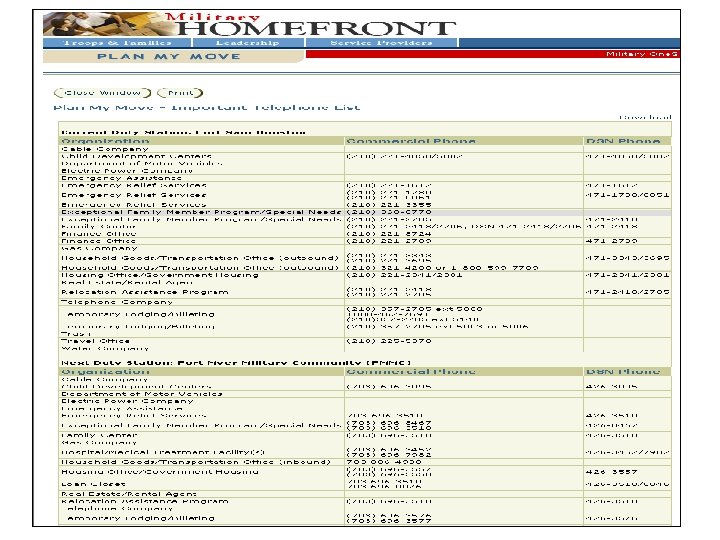Select Relocation Assistance Program row, Current Duty Station

click(365, 292)
